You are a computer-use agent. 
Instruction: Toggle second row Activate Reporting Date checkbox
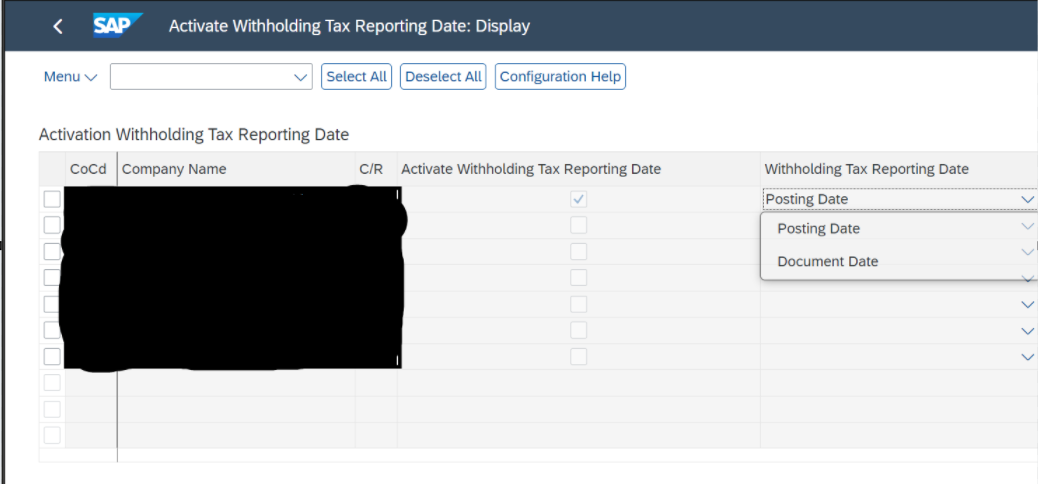point(579,225)
